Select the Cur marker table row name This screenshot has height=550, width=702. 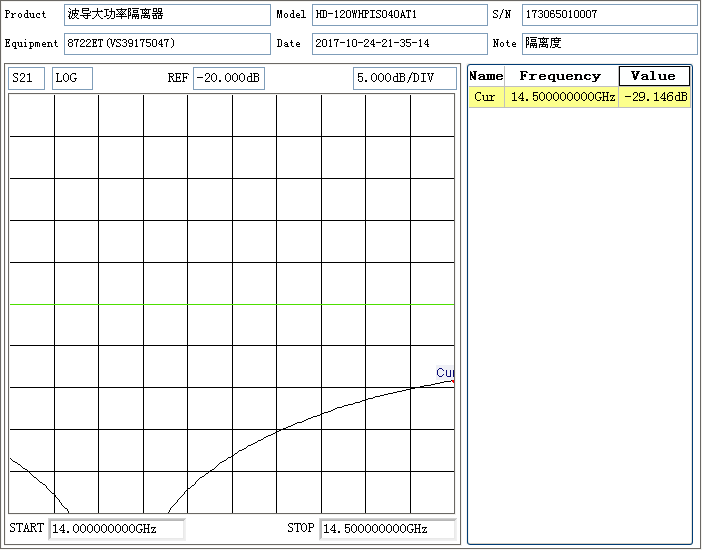pos(486,97)
